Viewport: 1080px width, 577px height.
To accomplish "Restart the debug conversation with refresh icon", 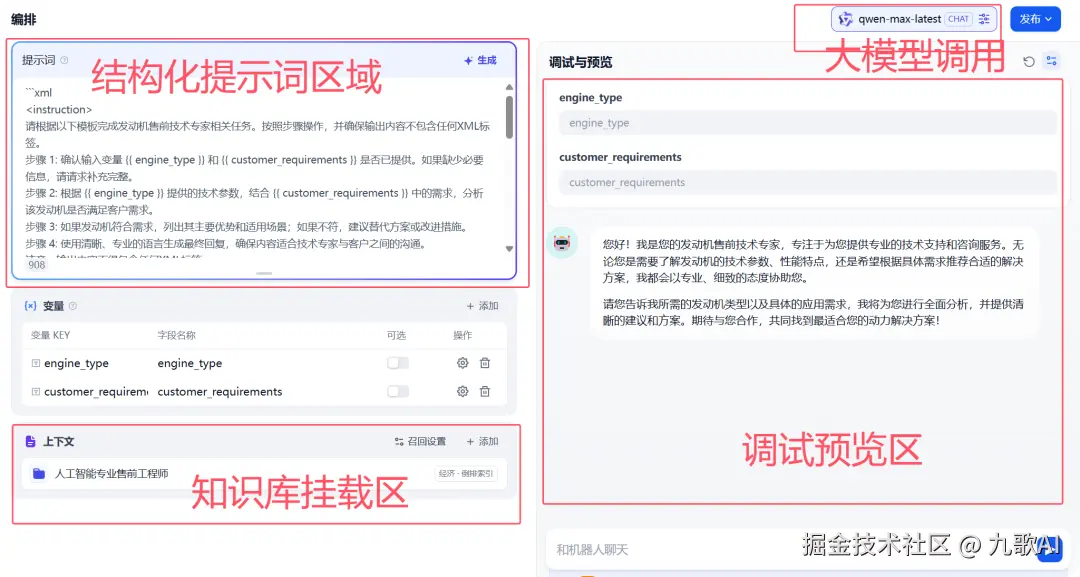I will click(x=1029, y=61).
